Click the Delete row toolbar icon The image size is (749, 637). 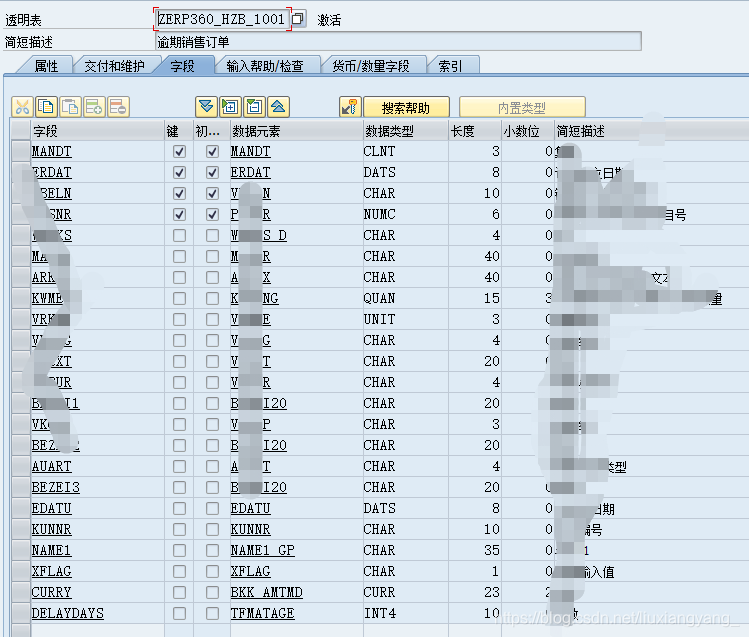tap(118, 107)
